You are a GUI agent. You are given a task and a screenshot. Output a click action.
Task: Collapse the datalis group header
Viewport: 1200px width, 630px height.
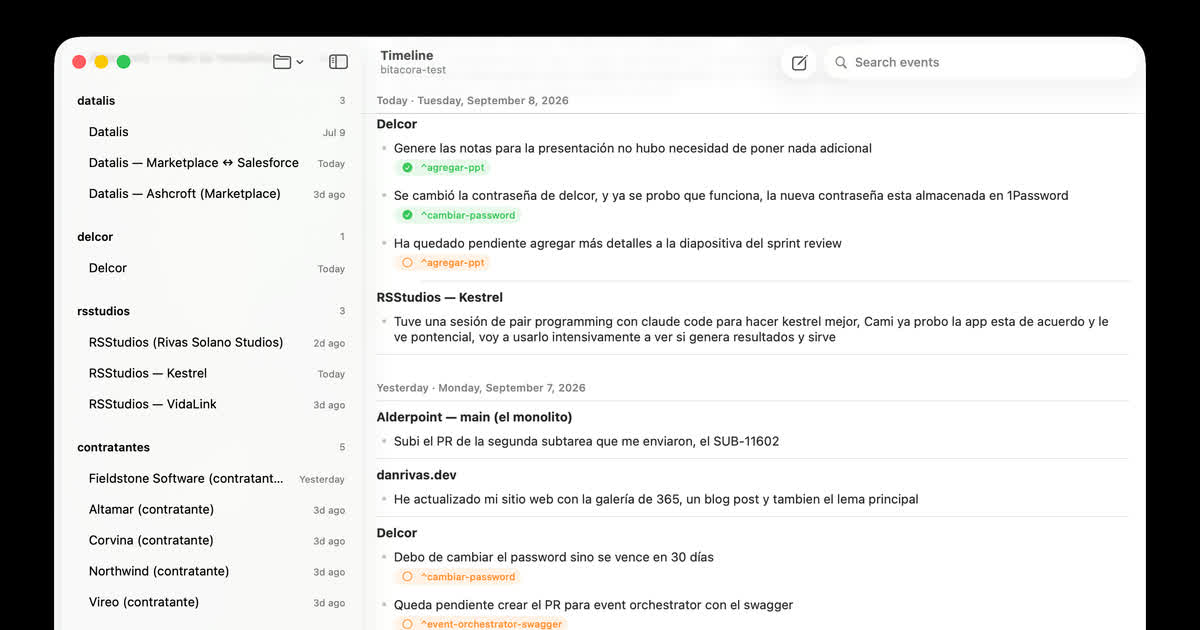tap(96, 101)
